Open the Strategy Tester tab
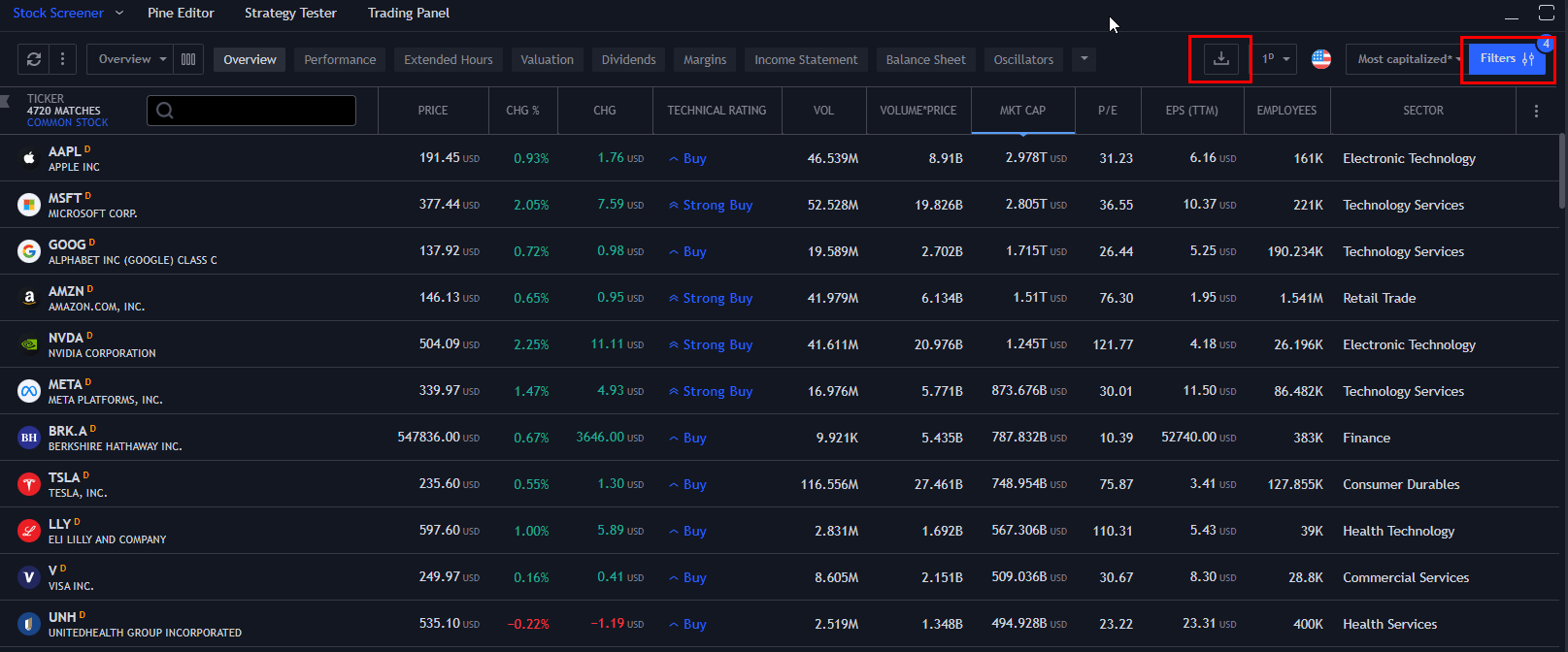This screenshot has height=652, width=1568. pyautogui.click(x=290, y=13)
